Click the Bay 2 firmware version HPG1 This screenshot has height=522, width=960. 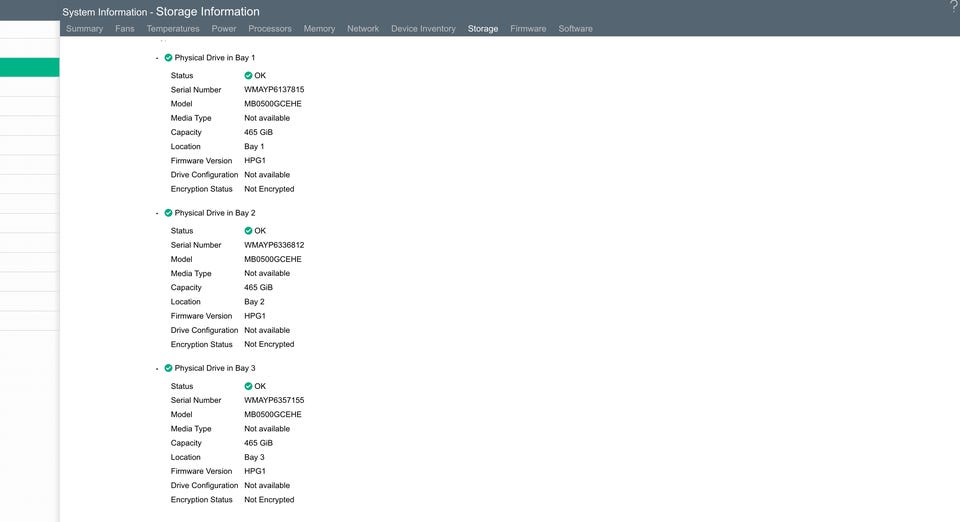coord(255,316)
